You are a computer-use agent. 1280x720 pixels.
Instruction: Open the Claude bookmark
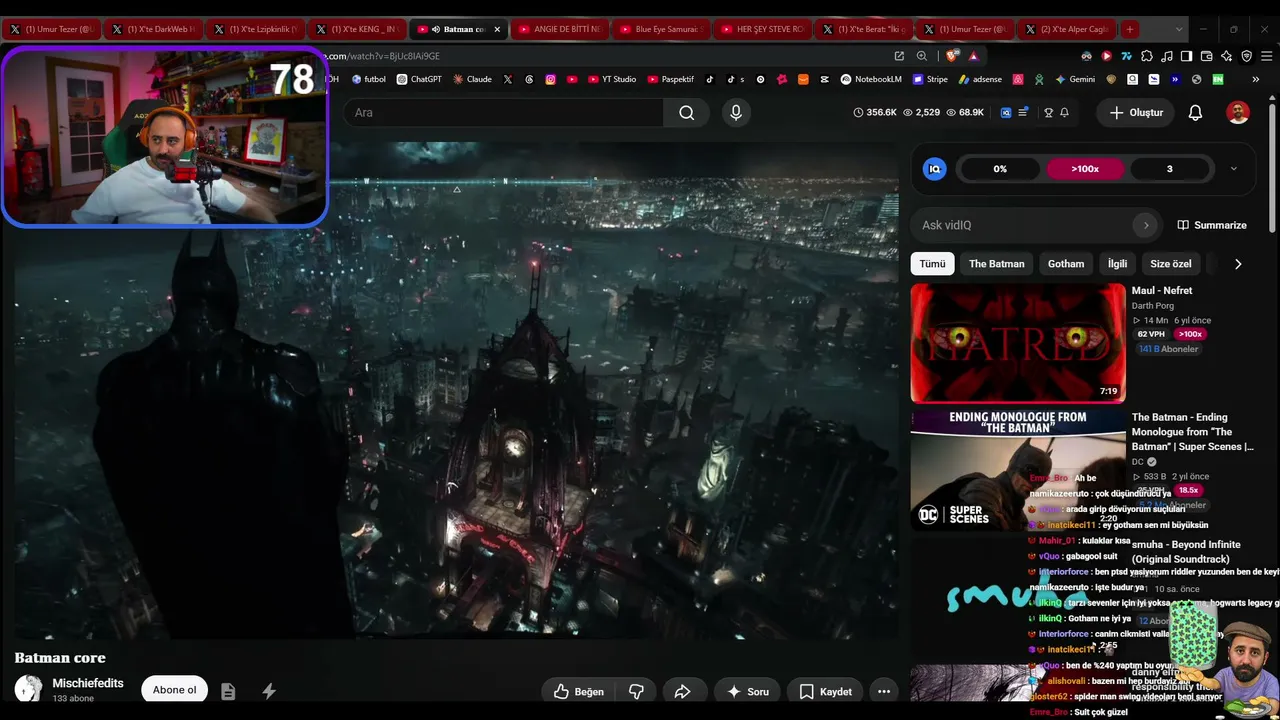[x=472, y=79]
